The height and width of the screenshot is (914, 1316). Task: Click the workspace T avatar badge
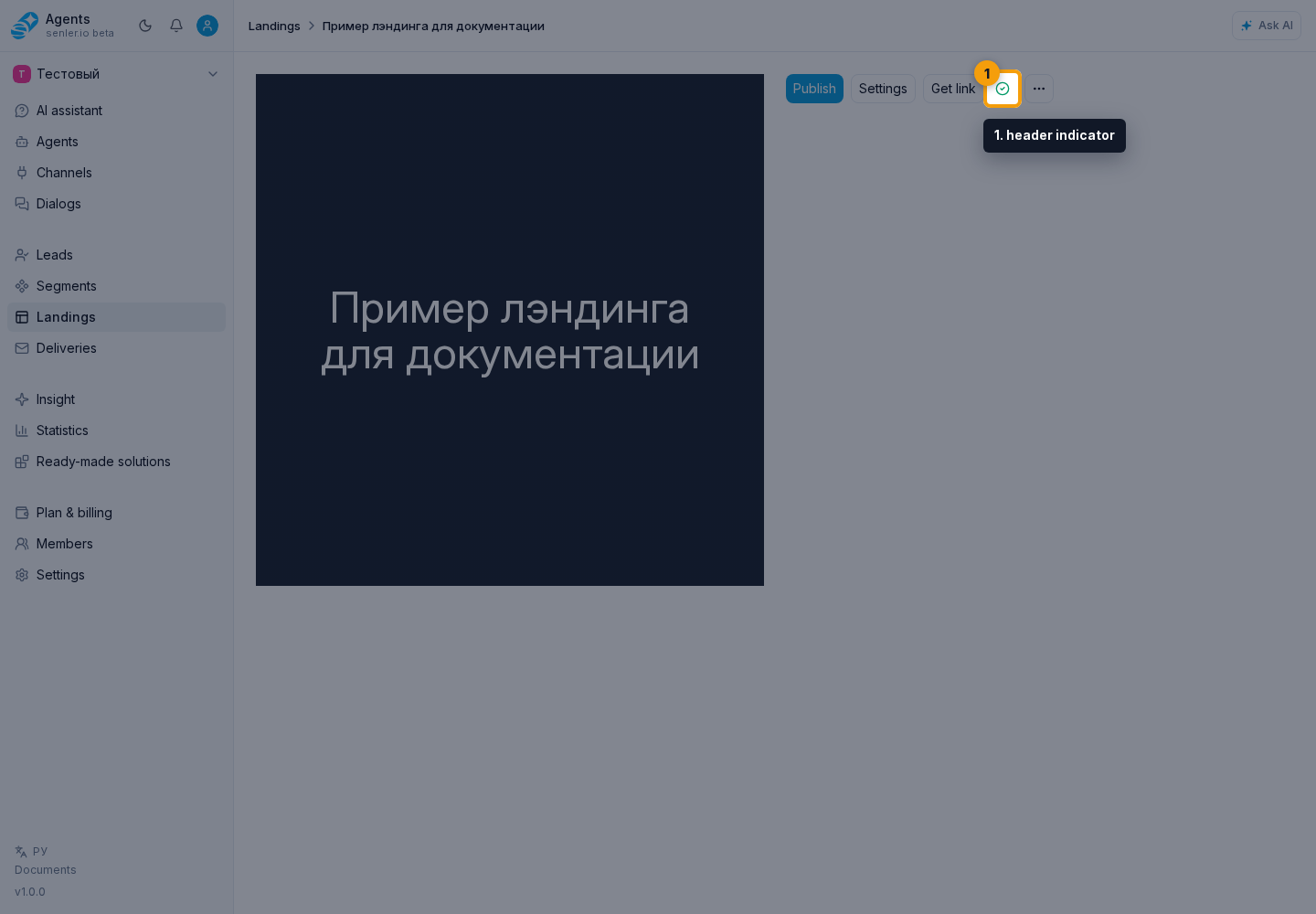22,74
